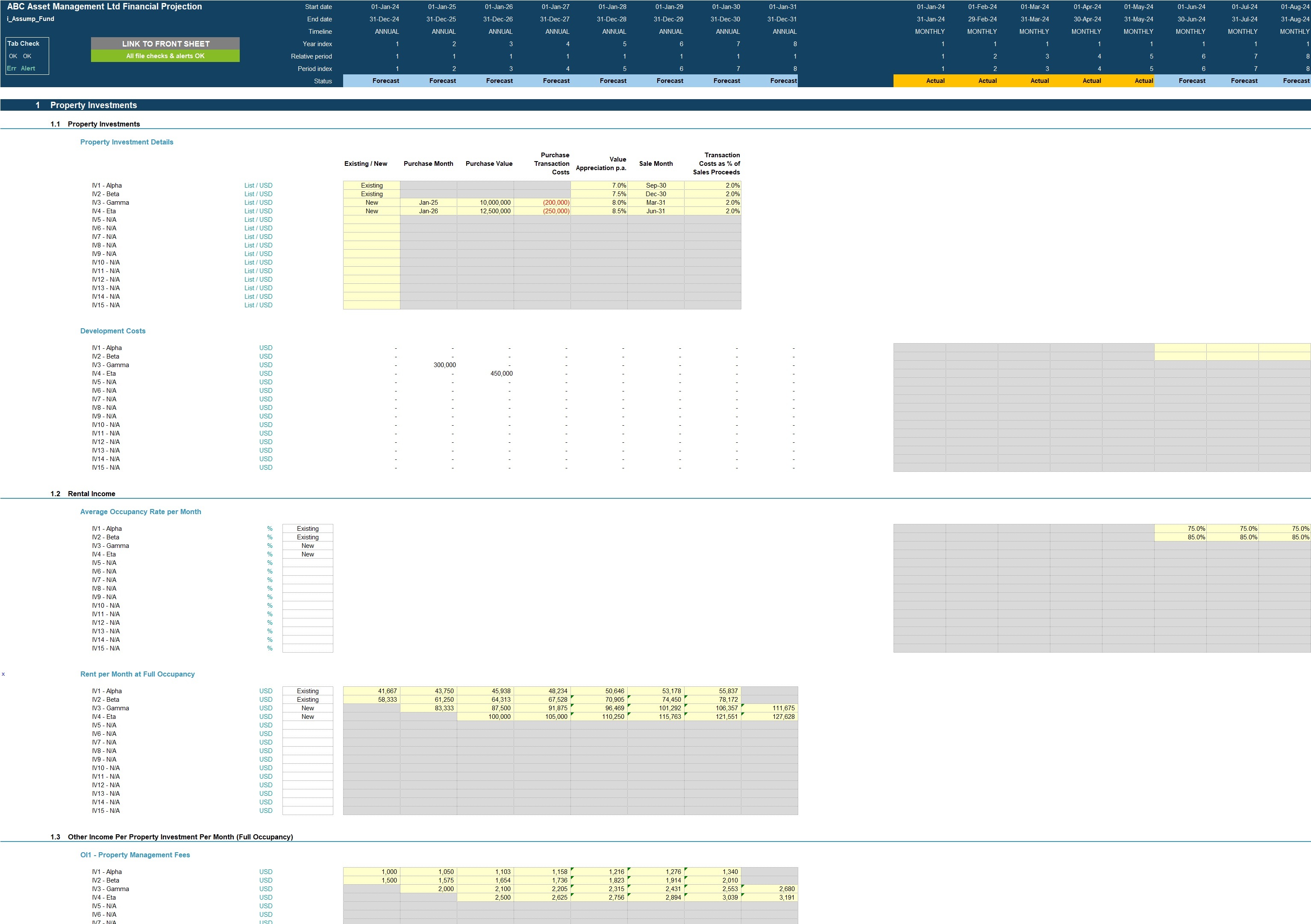Click List / USD label for IV1 - Alpha
Viewport: 1311px width, 924px height.
(259, 185)
